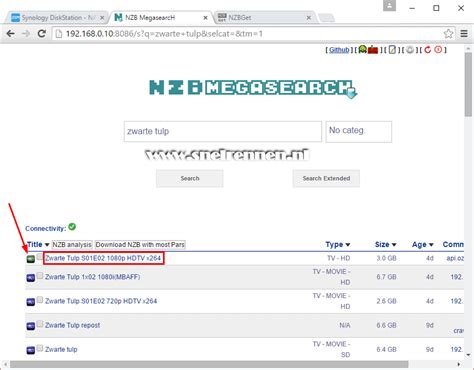Click the green connectivity checkmark icon
The image size is (474, 370).
pos(72,227)
